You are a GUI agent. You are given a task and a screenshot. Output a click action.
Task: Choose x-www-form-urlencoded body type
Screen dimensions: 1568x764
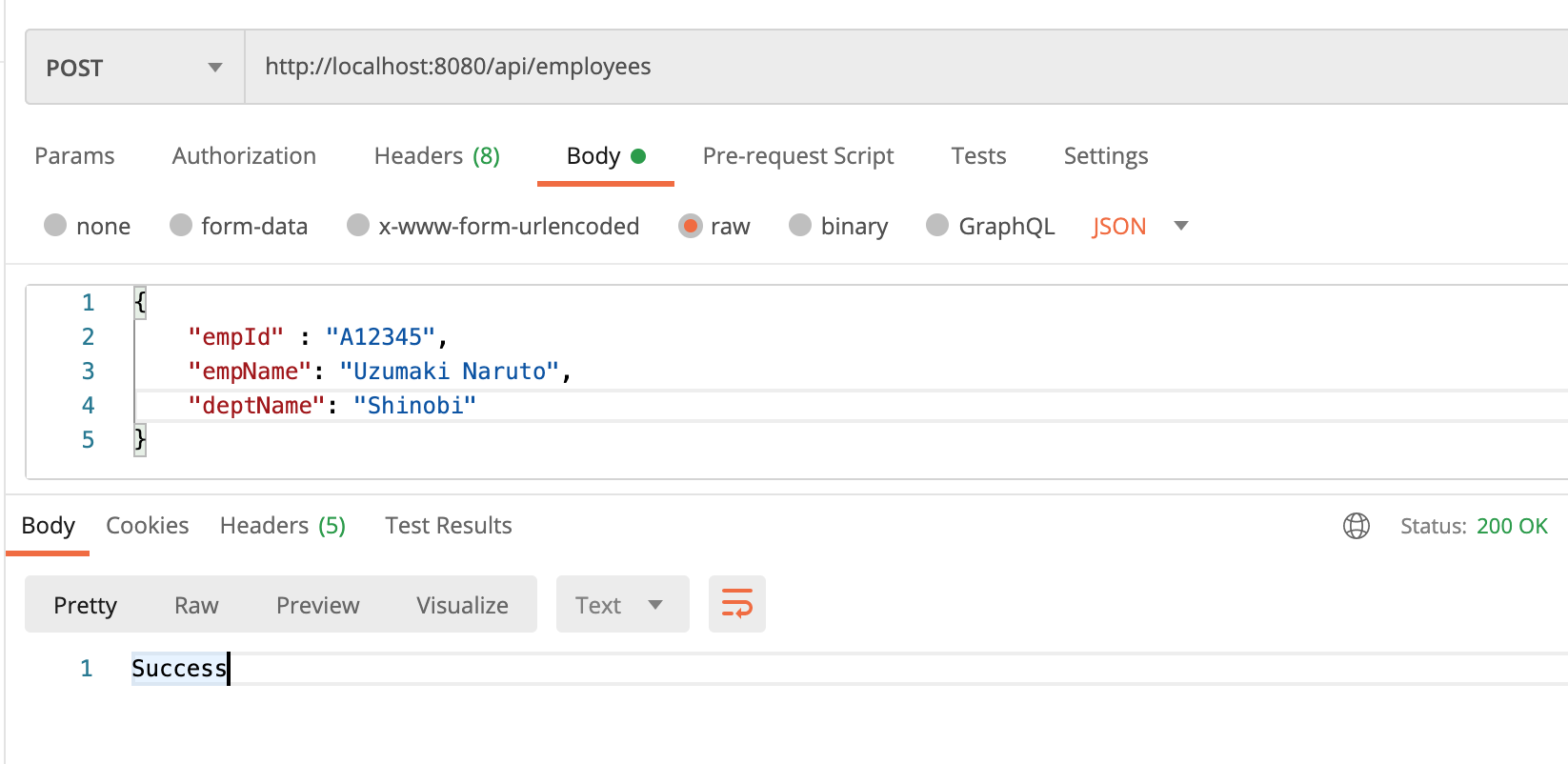(358, 226)
